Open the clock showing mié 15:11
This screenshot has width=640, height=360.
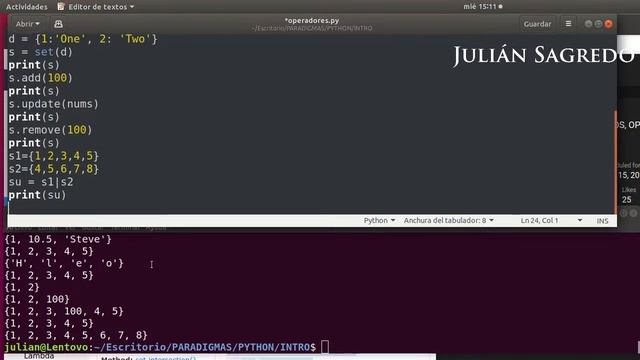pyautogui.click(x=482, y=7)
